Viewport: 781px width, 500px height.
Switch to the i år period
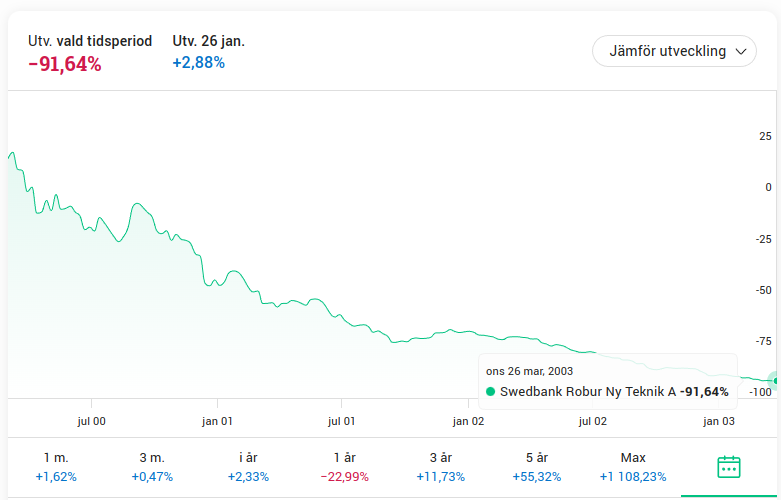click(247, 467)
